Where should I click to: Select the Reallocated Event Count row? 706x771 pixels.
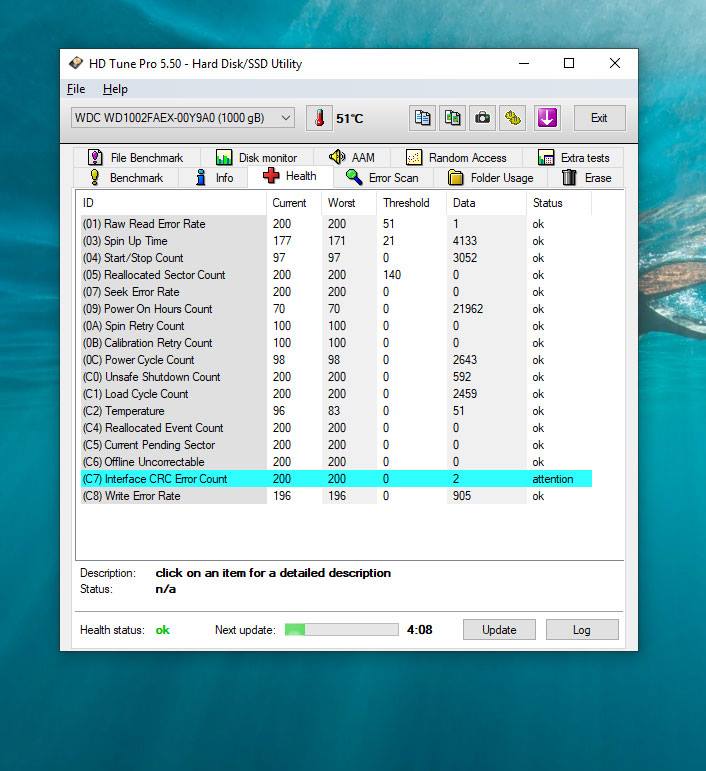point(336,428)
